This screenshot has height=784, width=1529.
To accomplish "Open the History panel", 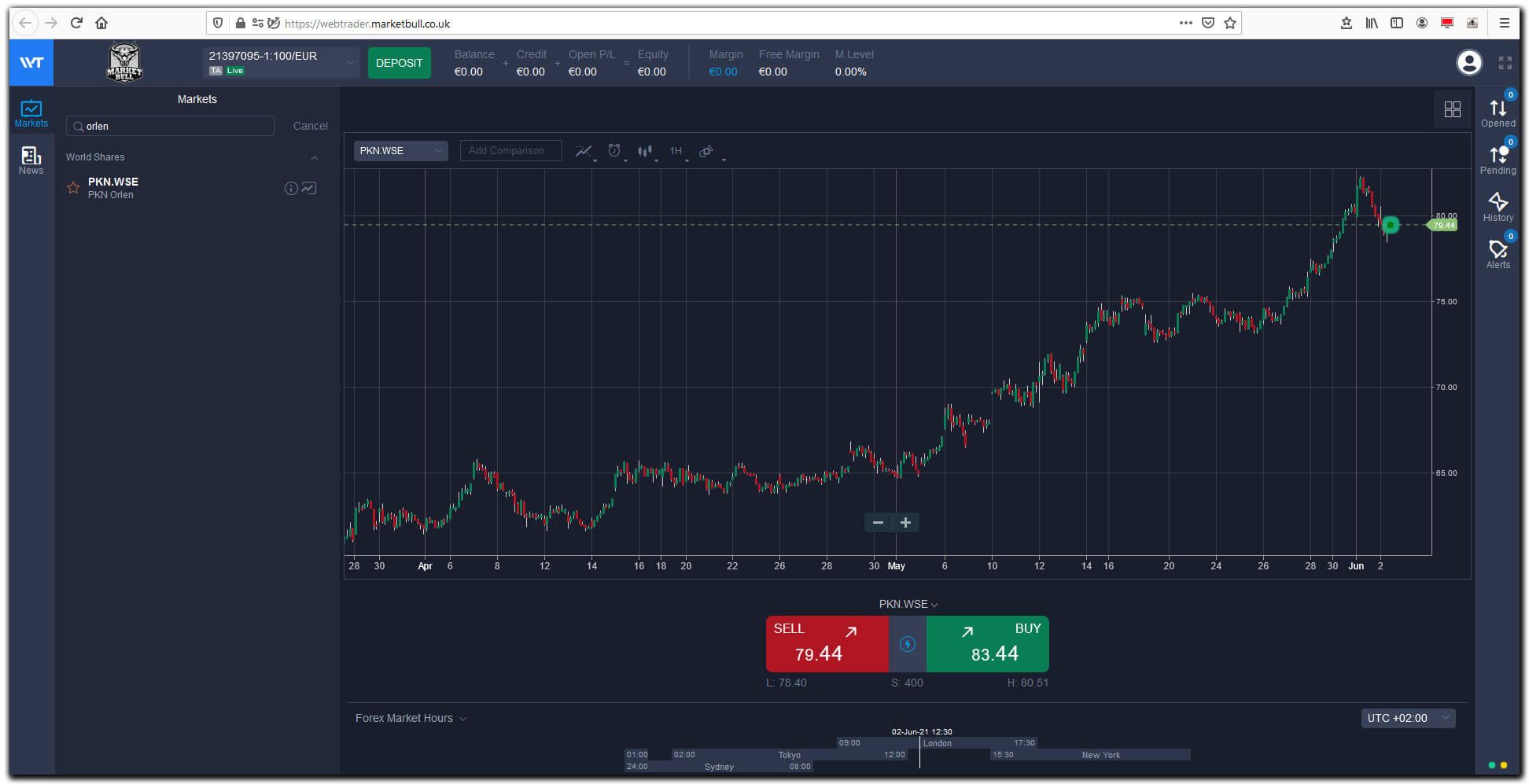I will [x=1498, y=207].
